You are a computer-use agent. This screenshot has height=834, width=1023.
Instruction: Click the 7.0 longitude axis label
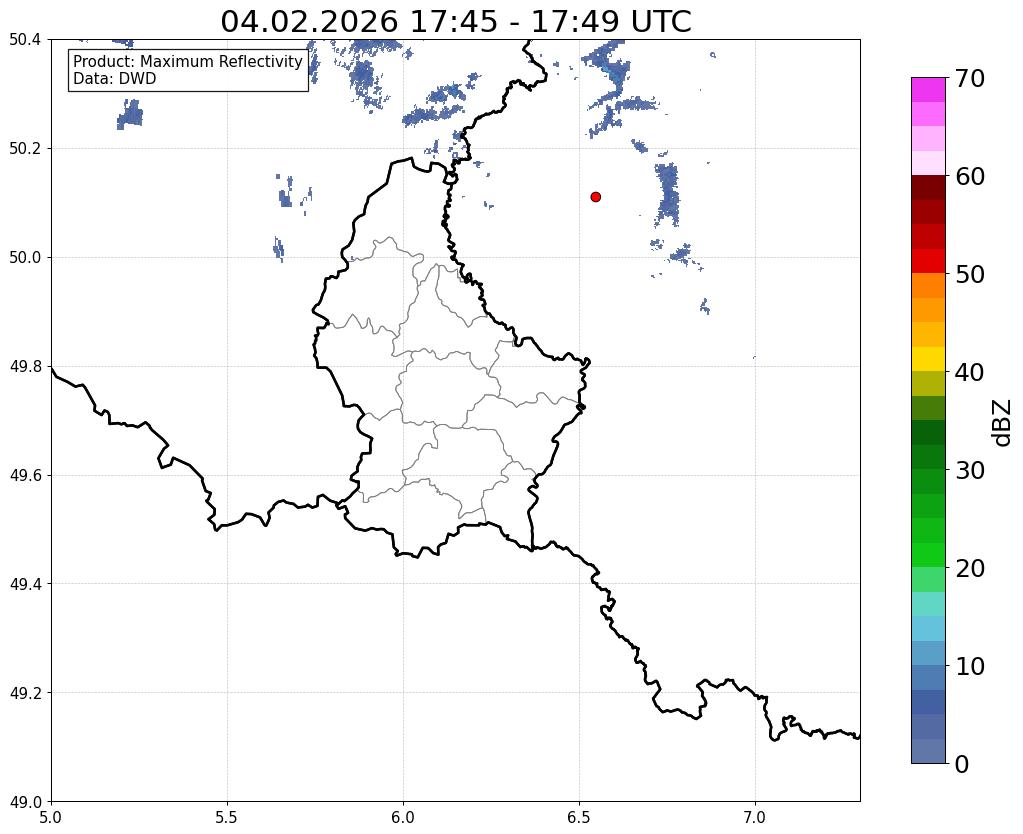click(755, 818)
